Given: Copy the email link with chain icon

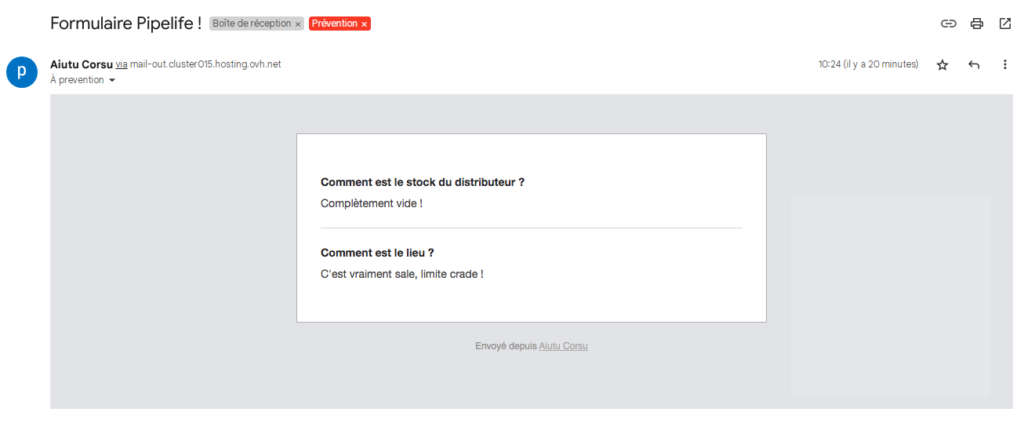Looking at the screenshot, I should (x=948, y=24).
